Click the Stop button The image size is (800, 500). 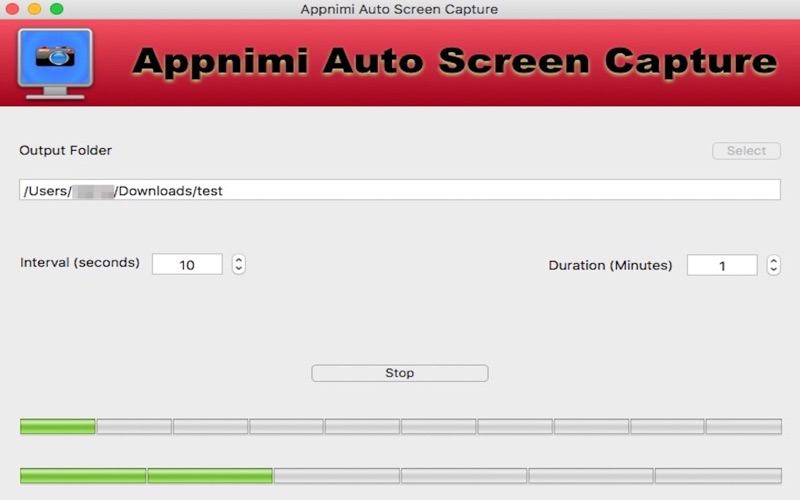399,373
